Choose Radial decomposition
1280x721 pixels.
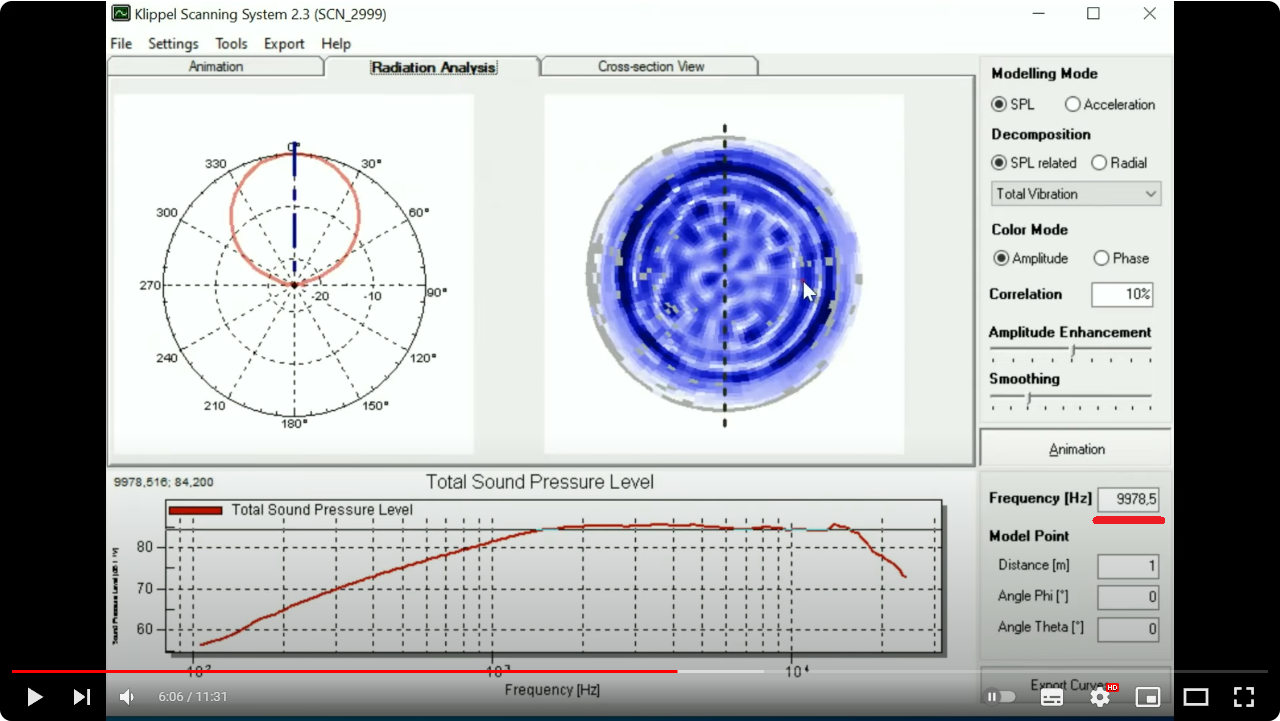[x=1120, y=163]
